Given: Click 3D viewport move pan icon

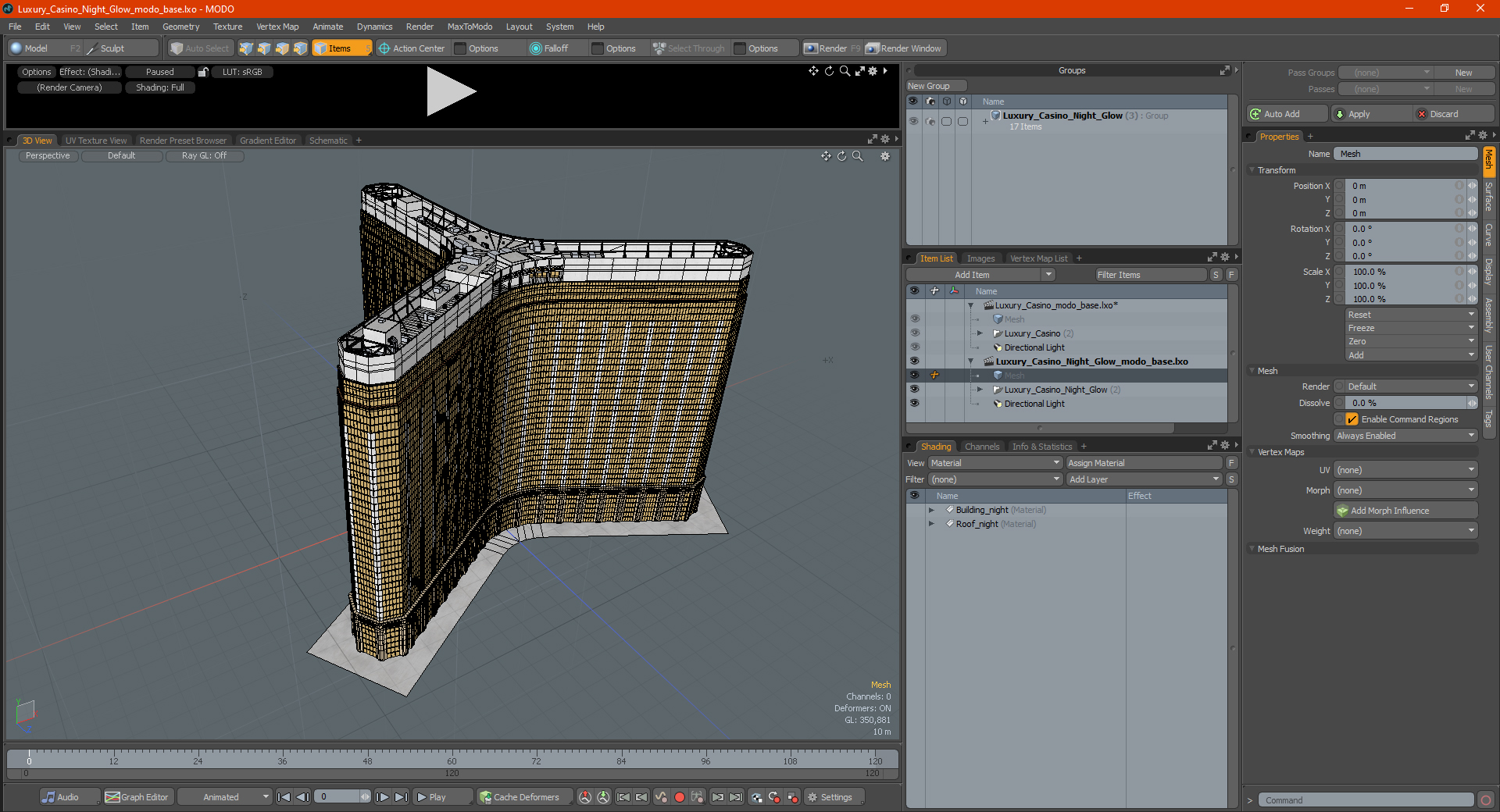Looking at the screenshot, I should [826, 156].
